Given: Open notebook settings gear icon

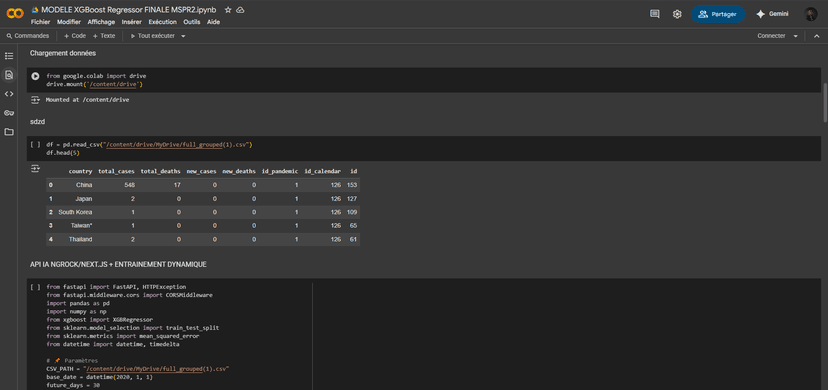Looking at the screenshot, I should 677,14.
